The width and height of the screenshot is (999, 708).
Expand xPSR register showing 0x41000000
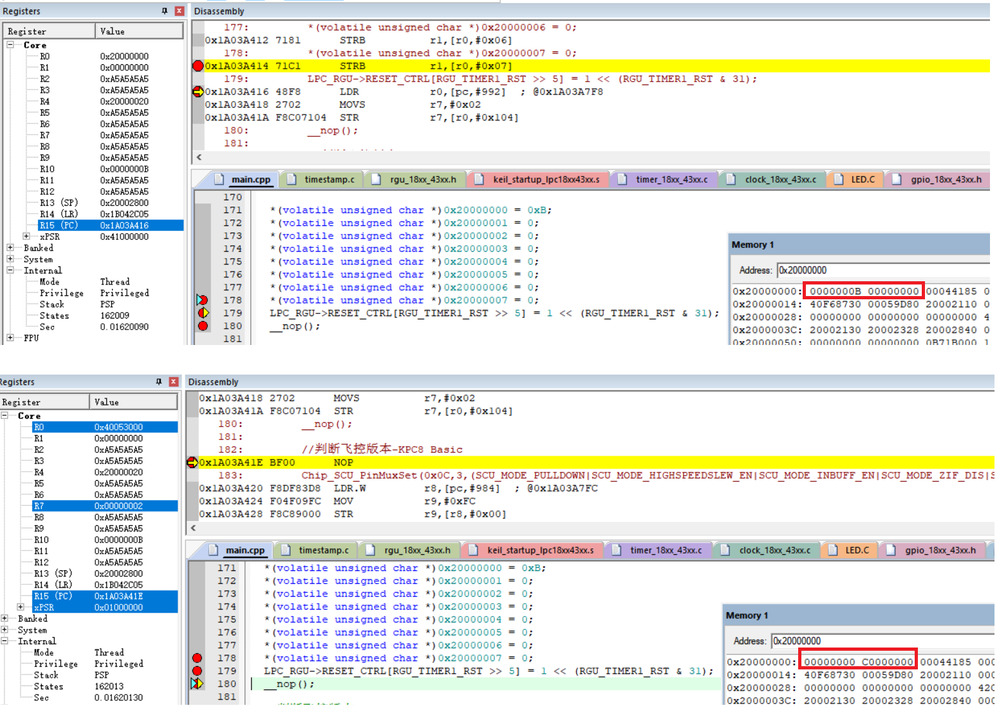tap(26, 236)
